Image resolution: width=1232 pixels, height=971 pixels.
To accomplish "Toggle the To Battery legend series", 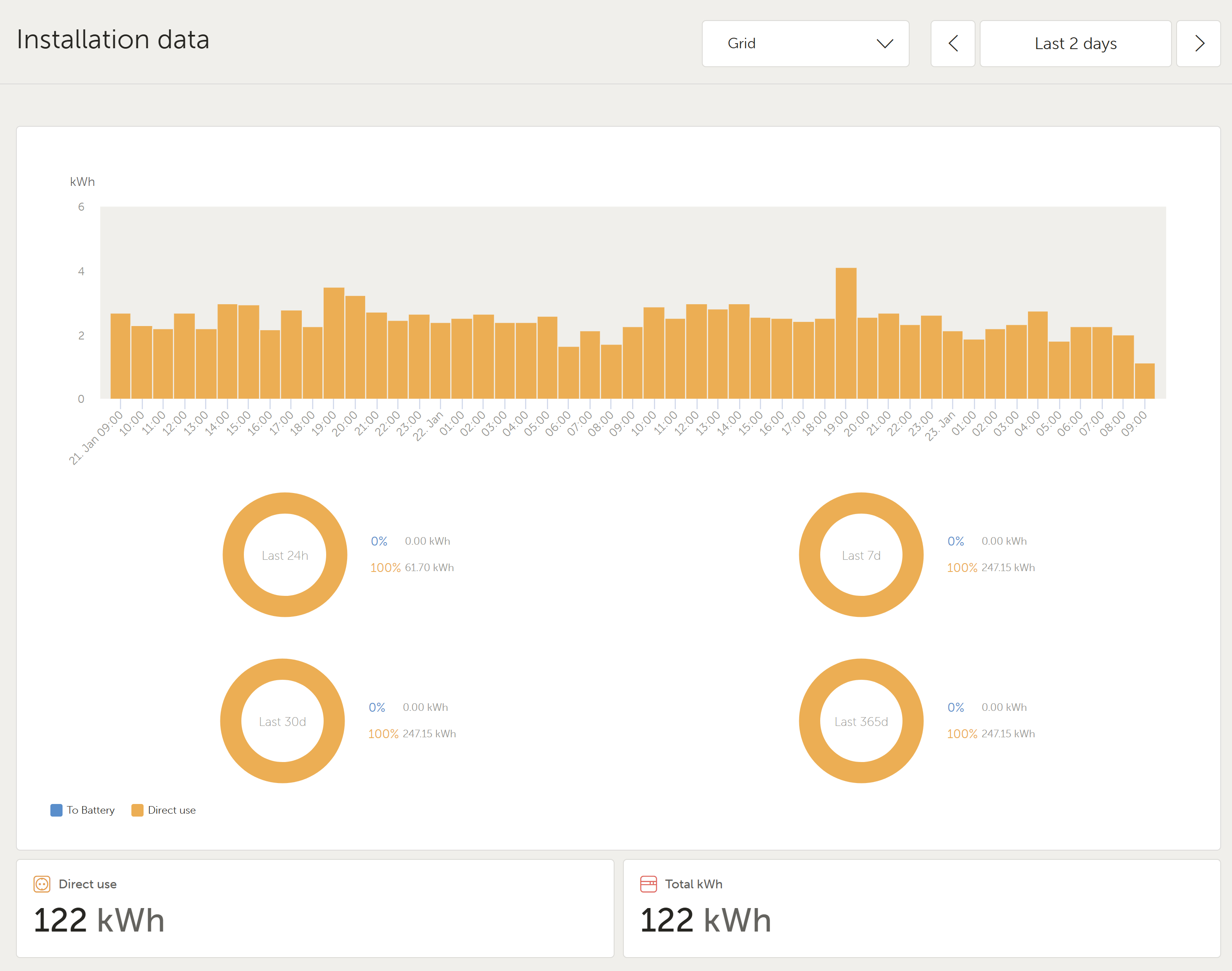I will click(x=90, y=810).
